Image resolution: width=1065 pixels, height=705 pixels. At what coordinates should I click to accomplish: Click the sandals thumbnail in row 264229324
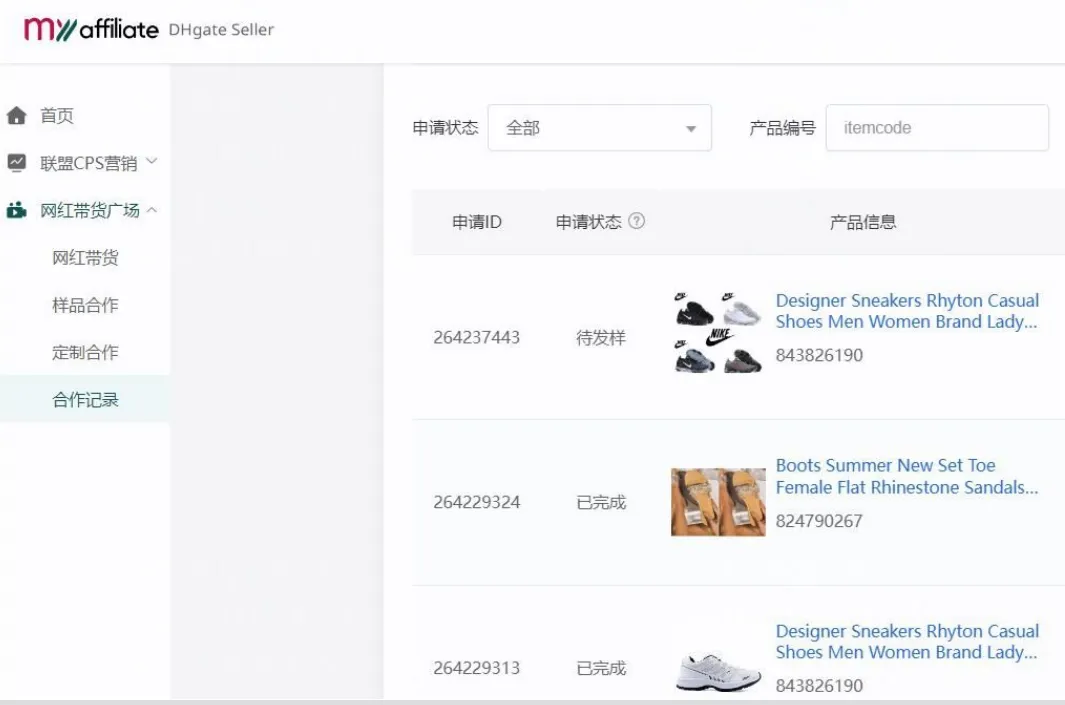tap(718, 502)
